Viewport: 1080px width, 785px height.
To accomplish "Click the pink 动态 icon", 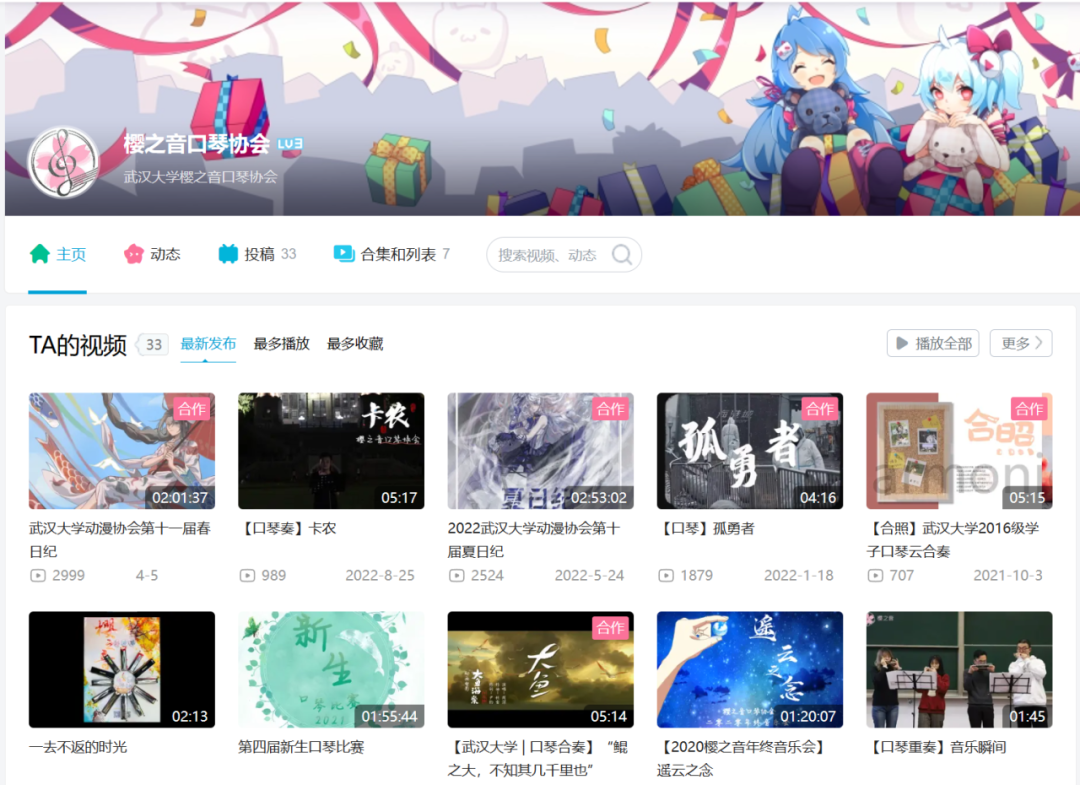I will pyautogui.click(x=134, y=254).
